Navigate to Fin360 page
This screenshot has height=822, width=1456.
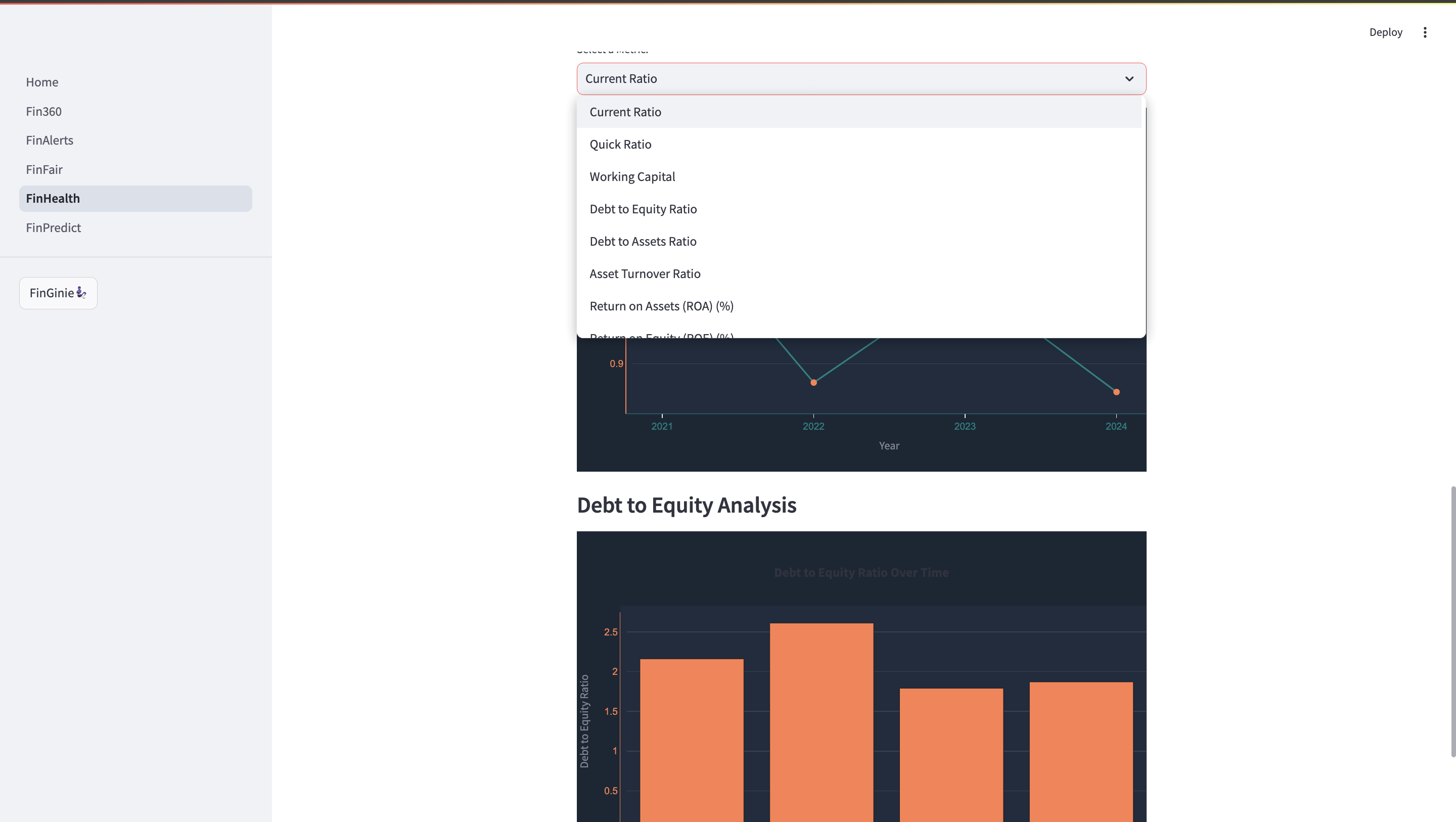[43, 111]
